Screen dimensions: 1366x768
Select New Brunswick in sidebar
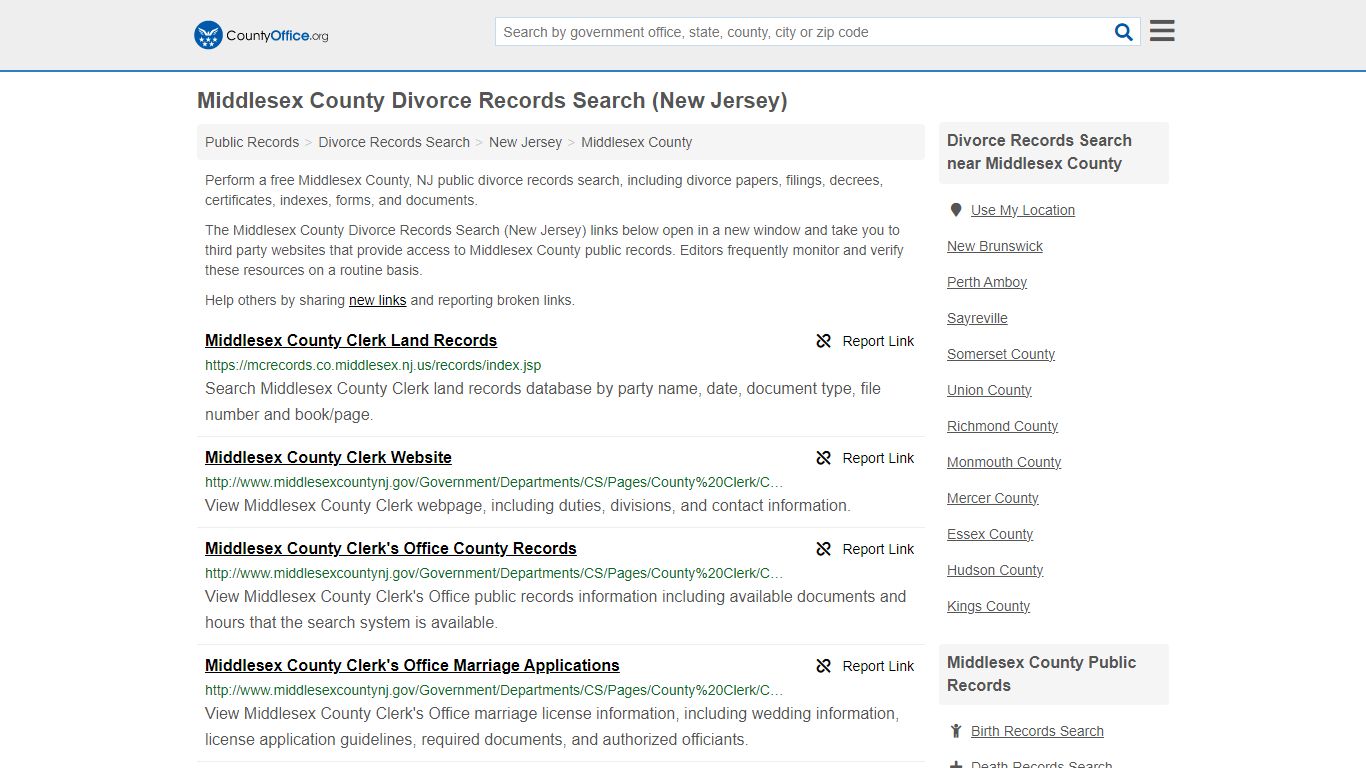(995, 246)
